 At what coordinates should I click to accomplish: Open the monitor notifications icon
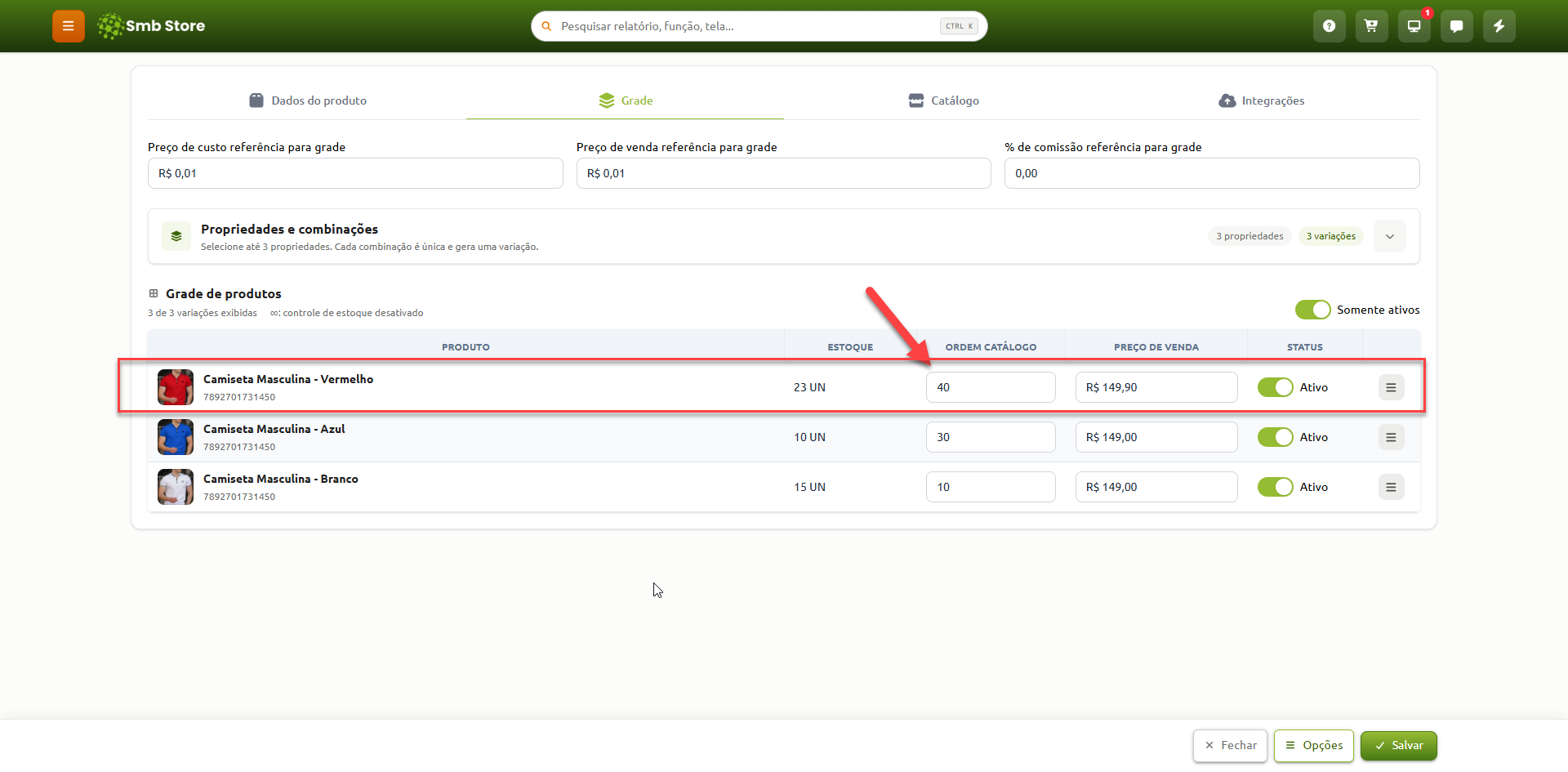pyautogui.click(x=1414, y=26)
